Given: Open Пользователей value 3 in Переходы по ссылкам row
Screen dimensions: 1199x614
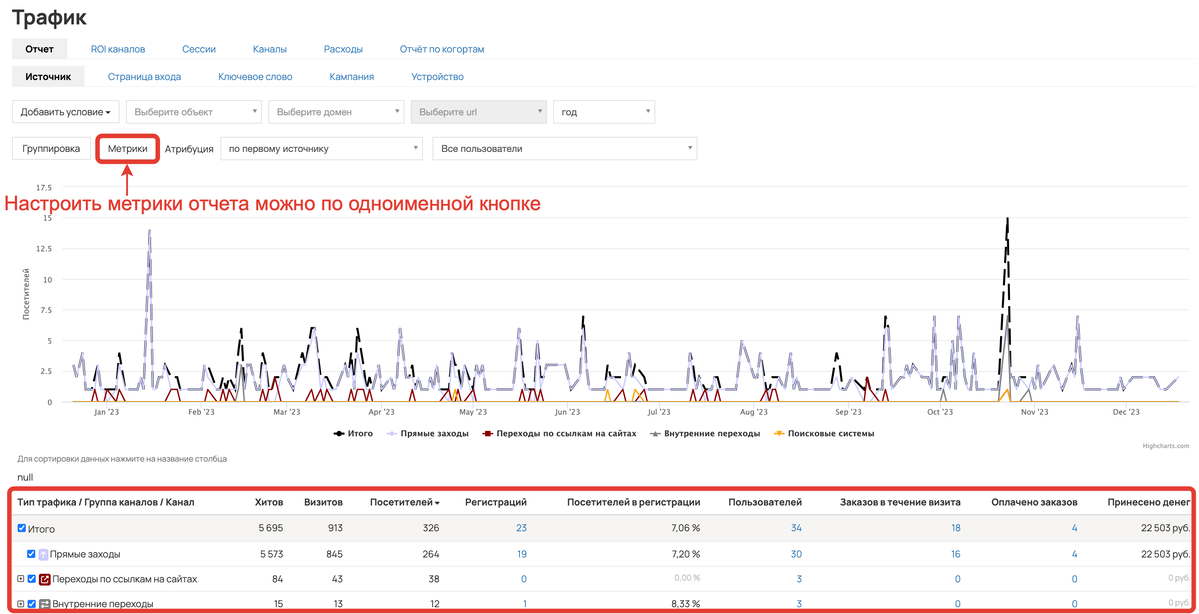Looking at the screenshot, I should pos(799,579).
